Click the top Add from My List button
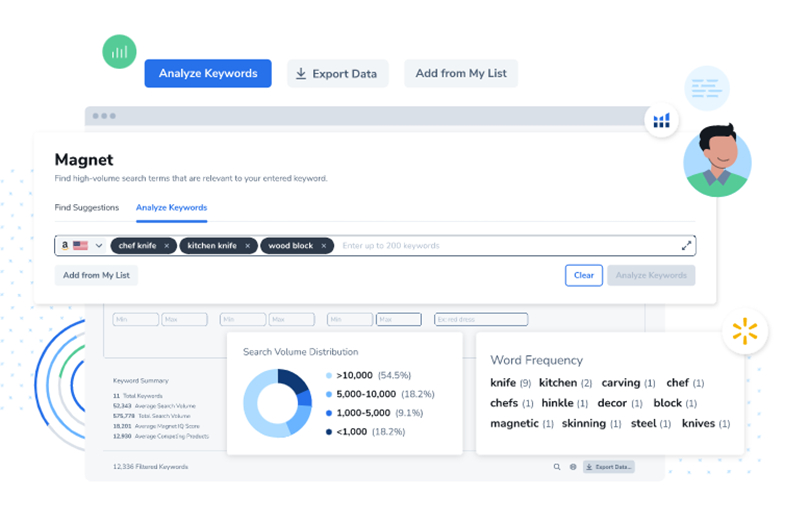Viewport: 809px width, 520px height. coord(461,73)
